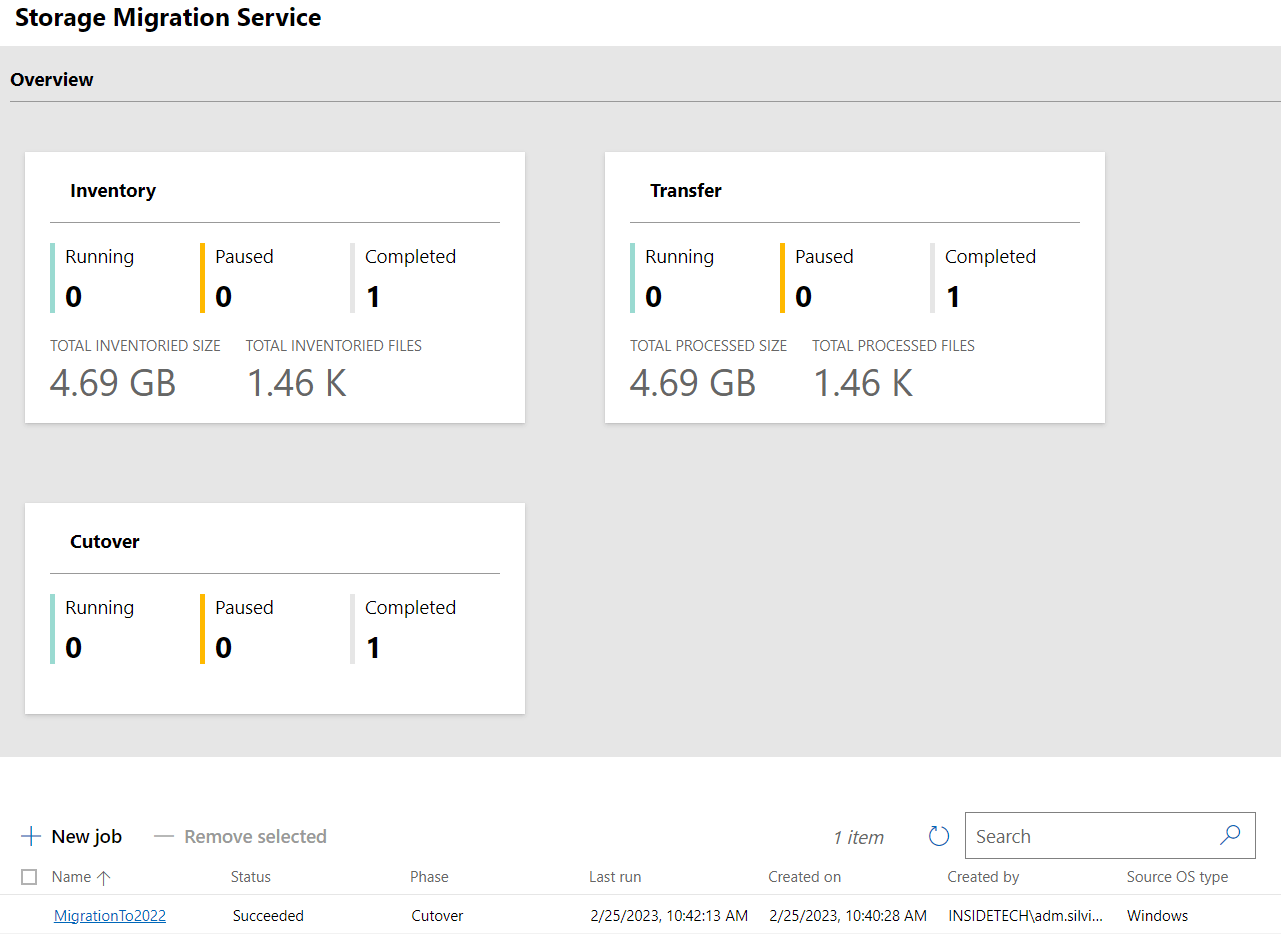Click the Completed count in the Inventory card
1281x950 pixels.
(x=373, y=296)
